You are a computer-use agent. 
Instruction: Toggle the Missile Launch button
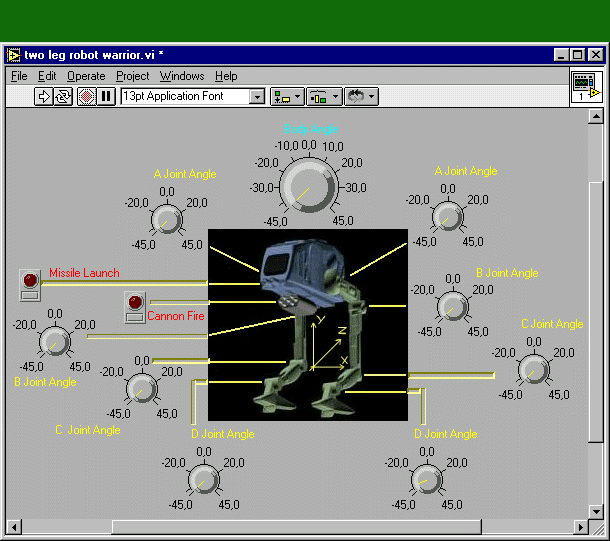click(30, 285)
